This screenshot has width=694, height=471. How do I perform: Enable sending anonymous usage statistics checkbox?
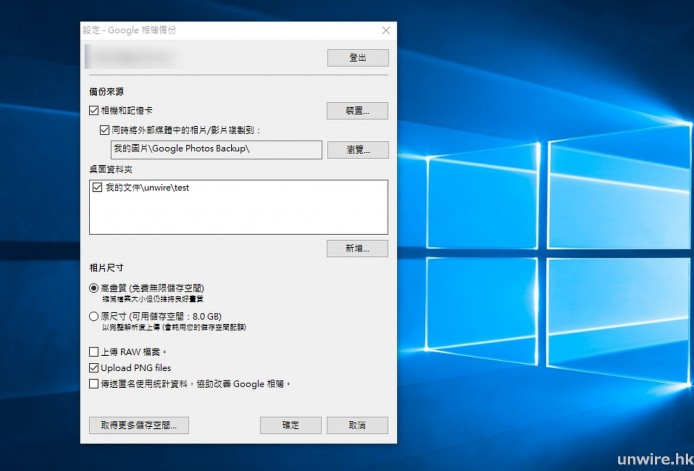pos(94,383)
